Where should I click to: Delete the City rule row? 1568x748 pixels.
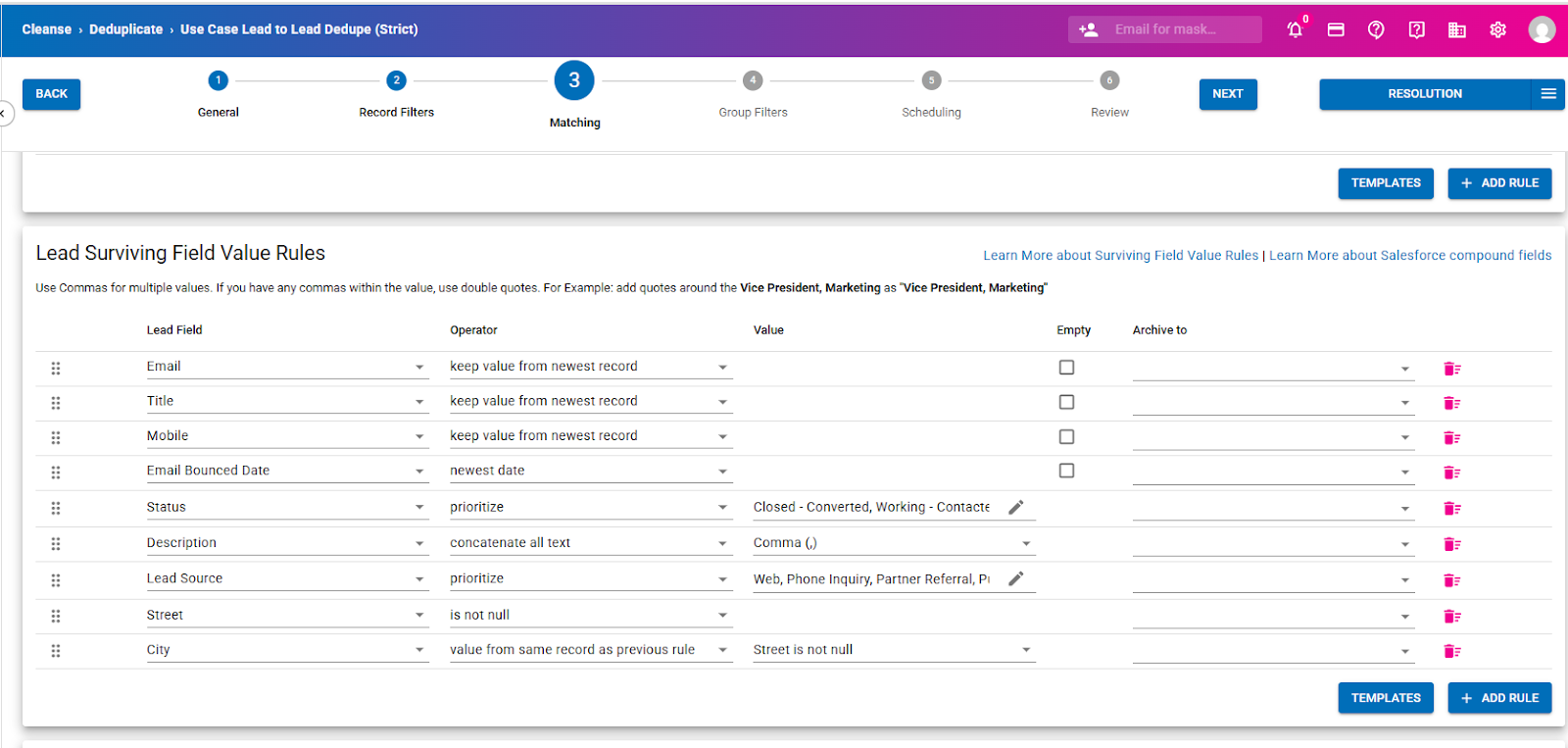(x=1451, y=651)
